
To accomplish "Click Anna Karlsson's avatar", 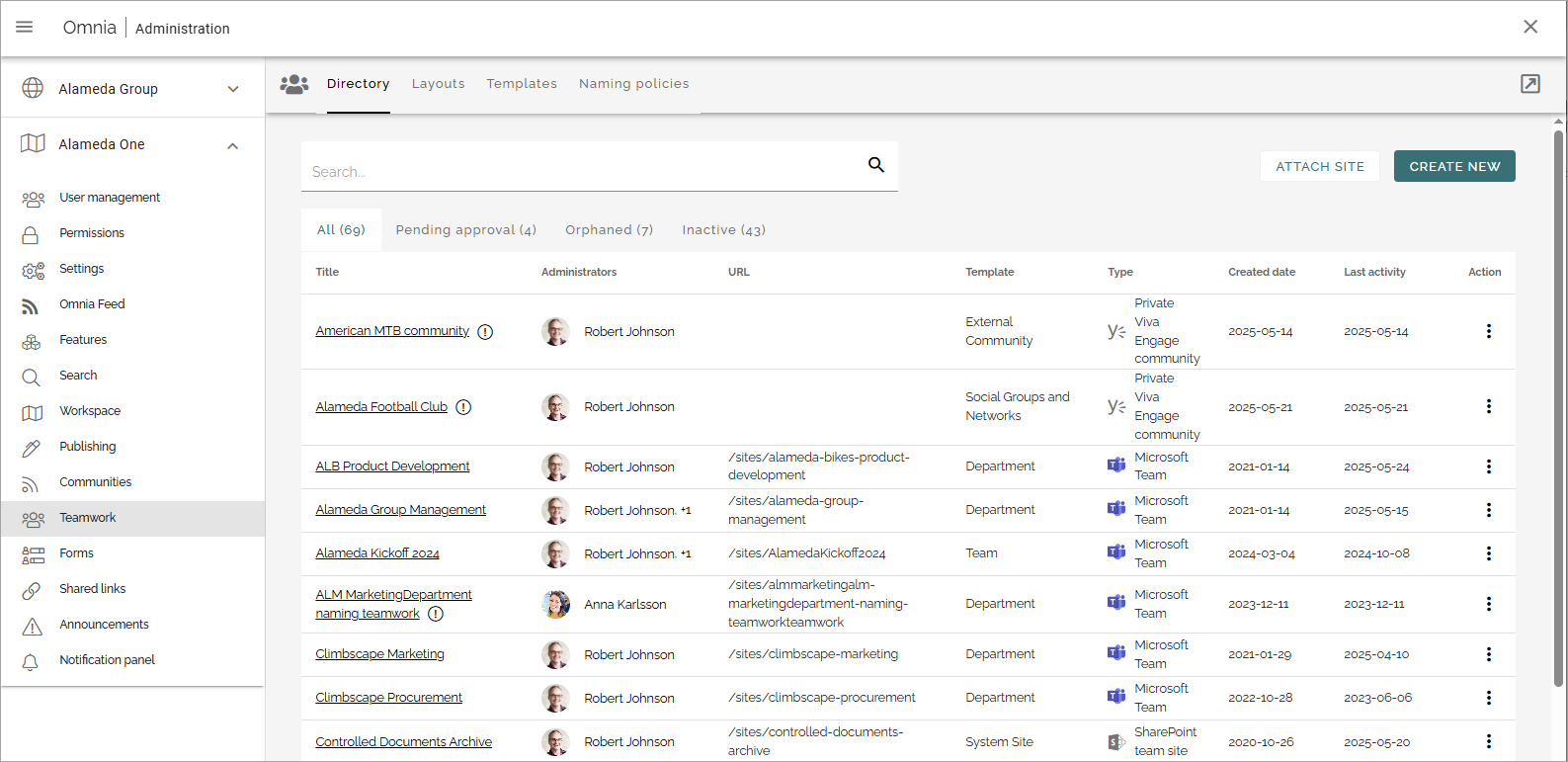I will coord(556,604).
